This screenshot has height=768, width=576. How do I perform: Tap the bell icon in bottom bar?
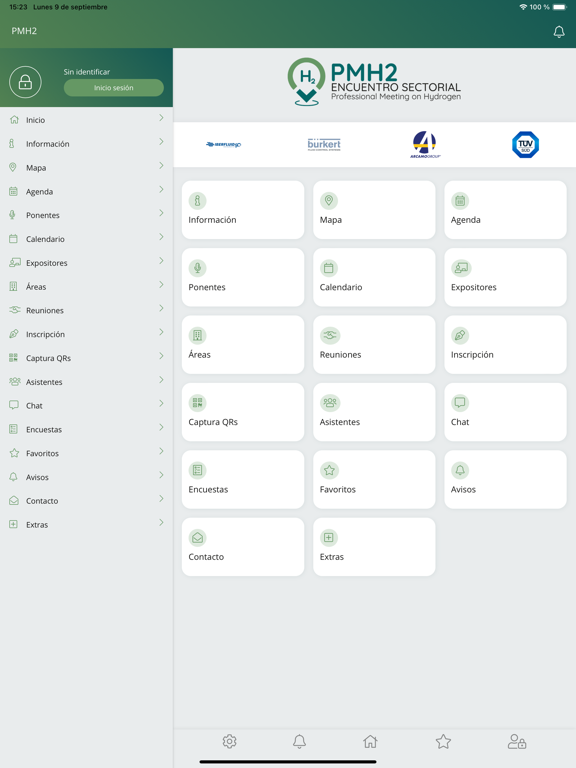click(299, 742)
